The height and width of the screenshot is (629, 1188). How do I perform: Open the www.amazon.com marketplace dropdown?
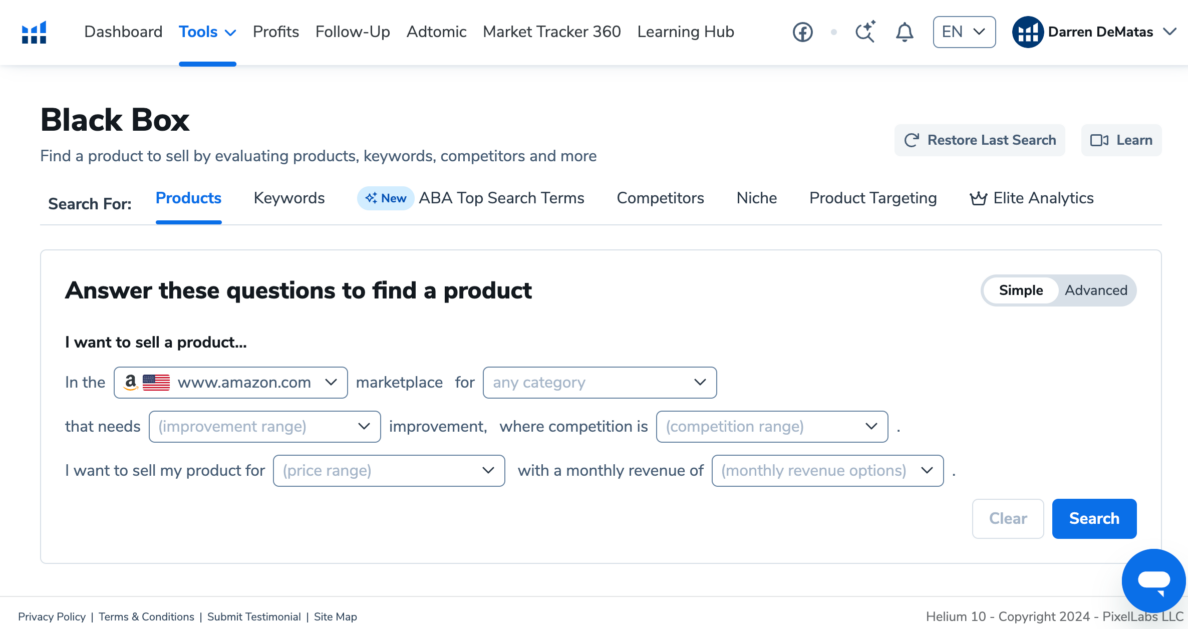[x=230, y=383]
